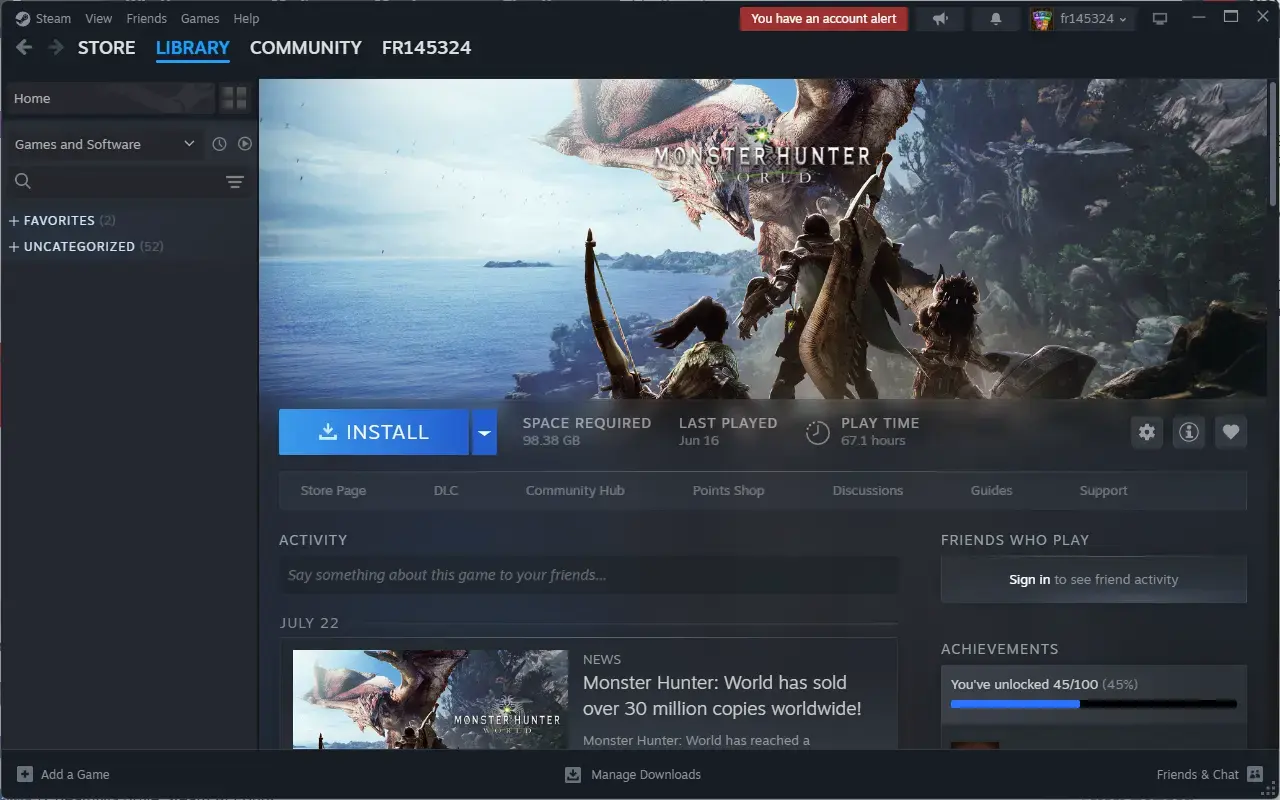Open the FR145324 profile tab
1280x800 pixels.
426,47
